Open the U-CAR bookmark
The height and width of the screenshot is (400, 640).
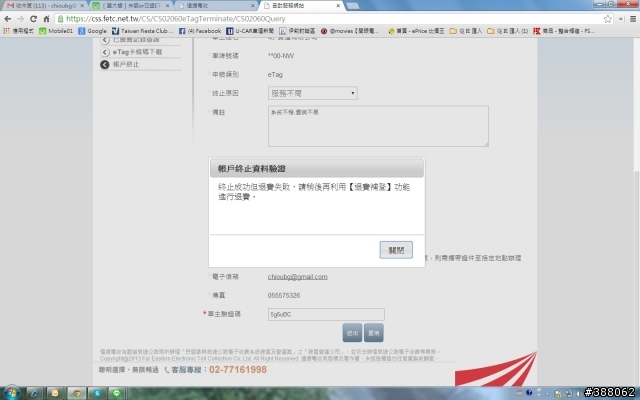250,31
